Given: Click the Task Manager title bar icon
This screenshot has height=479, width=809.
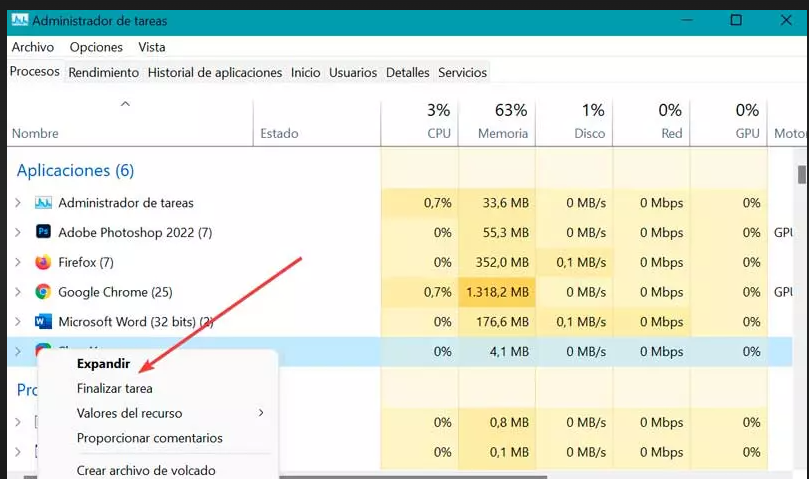Looking at the screenshot, I should click(x=19, y=20).
